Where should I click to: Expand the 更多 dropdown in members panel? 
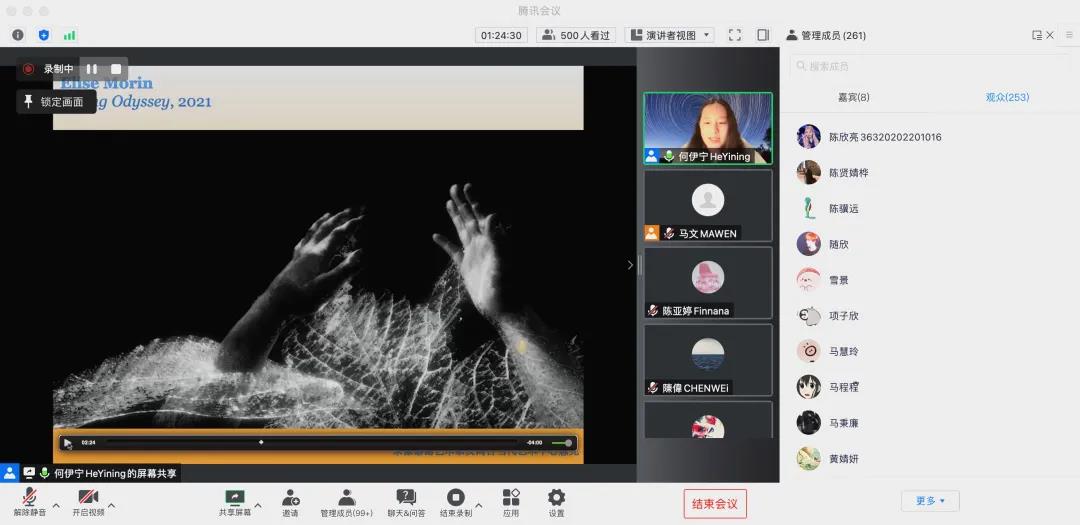tap(930, 501)
